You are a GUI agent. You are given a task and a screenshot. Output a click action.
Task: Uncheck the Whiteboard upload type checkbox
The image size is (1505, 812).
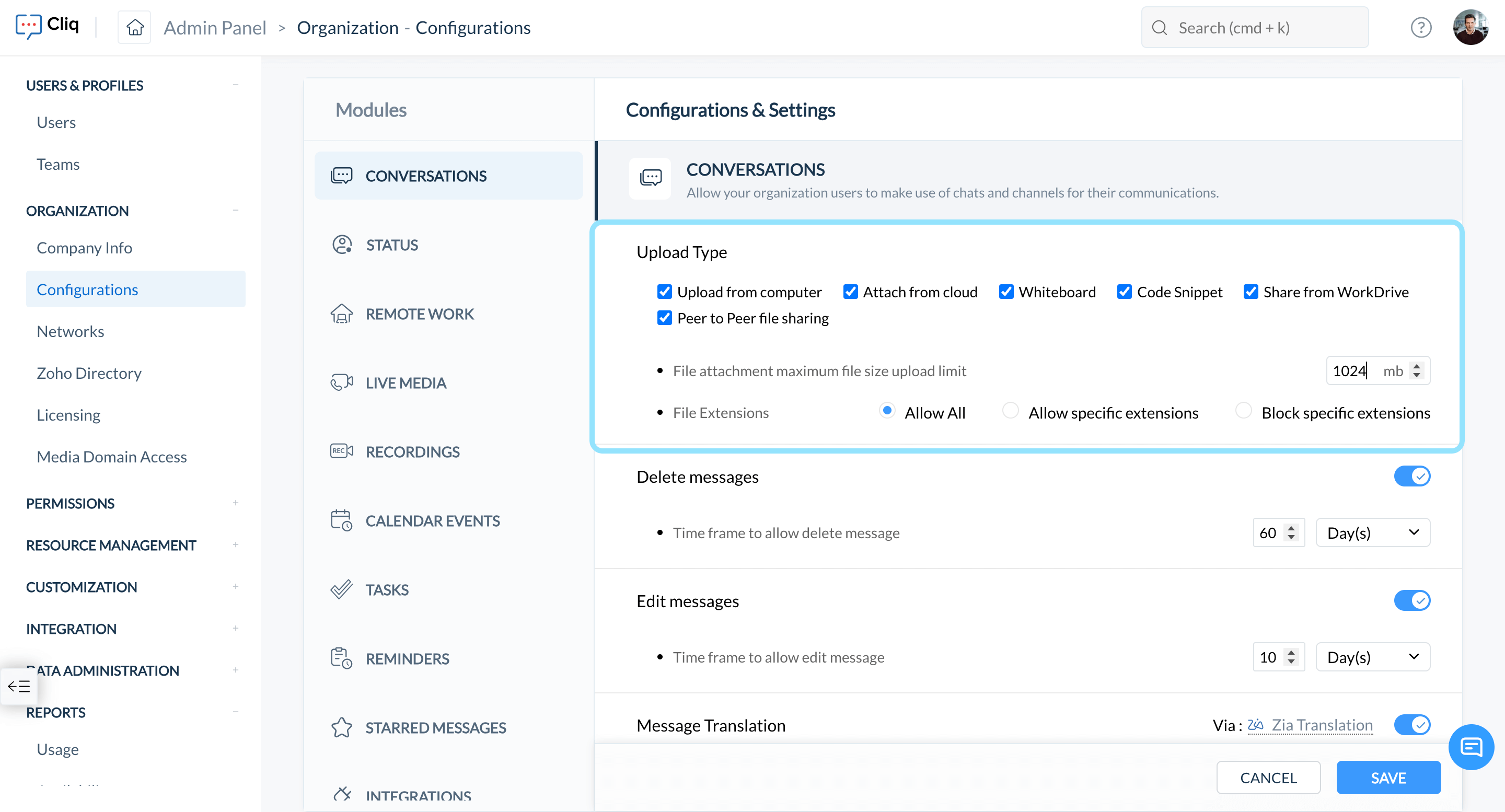click(x=1006, y=292)
